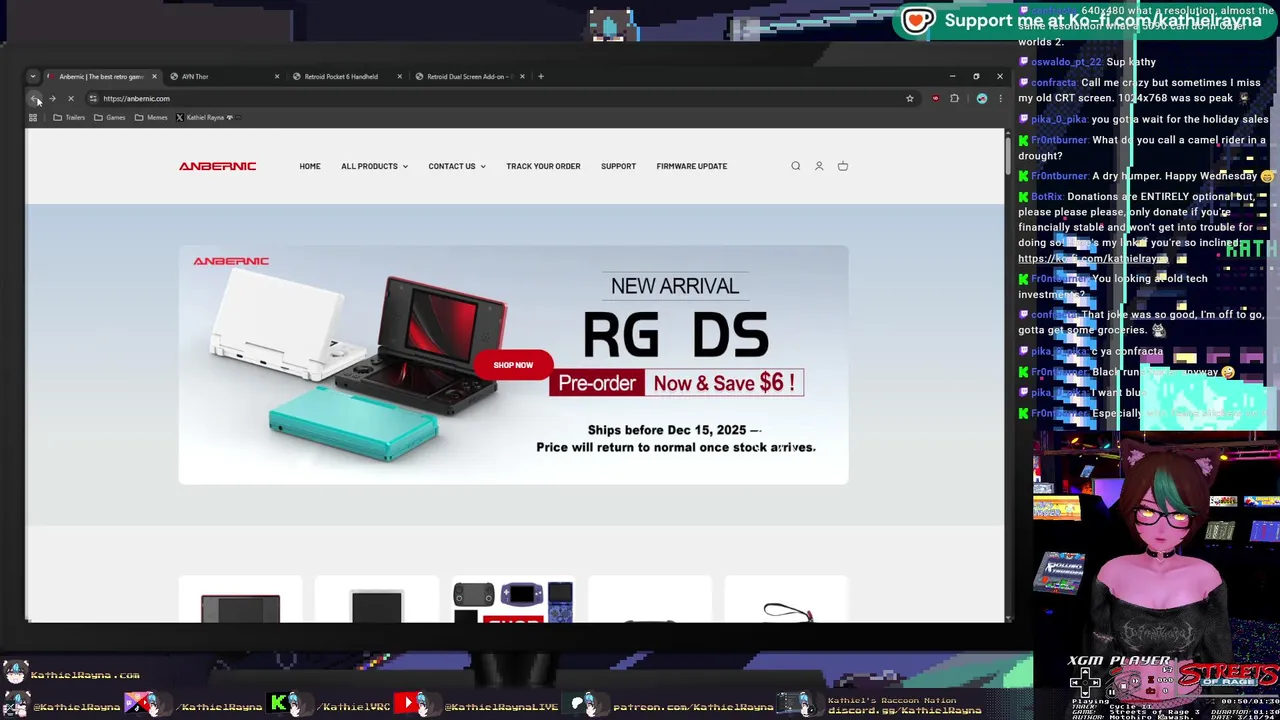Open site information icon beside the URL
1280x720 pixels.
(92, 98)
